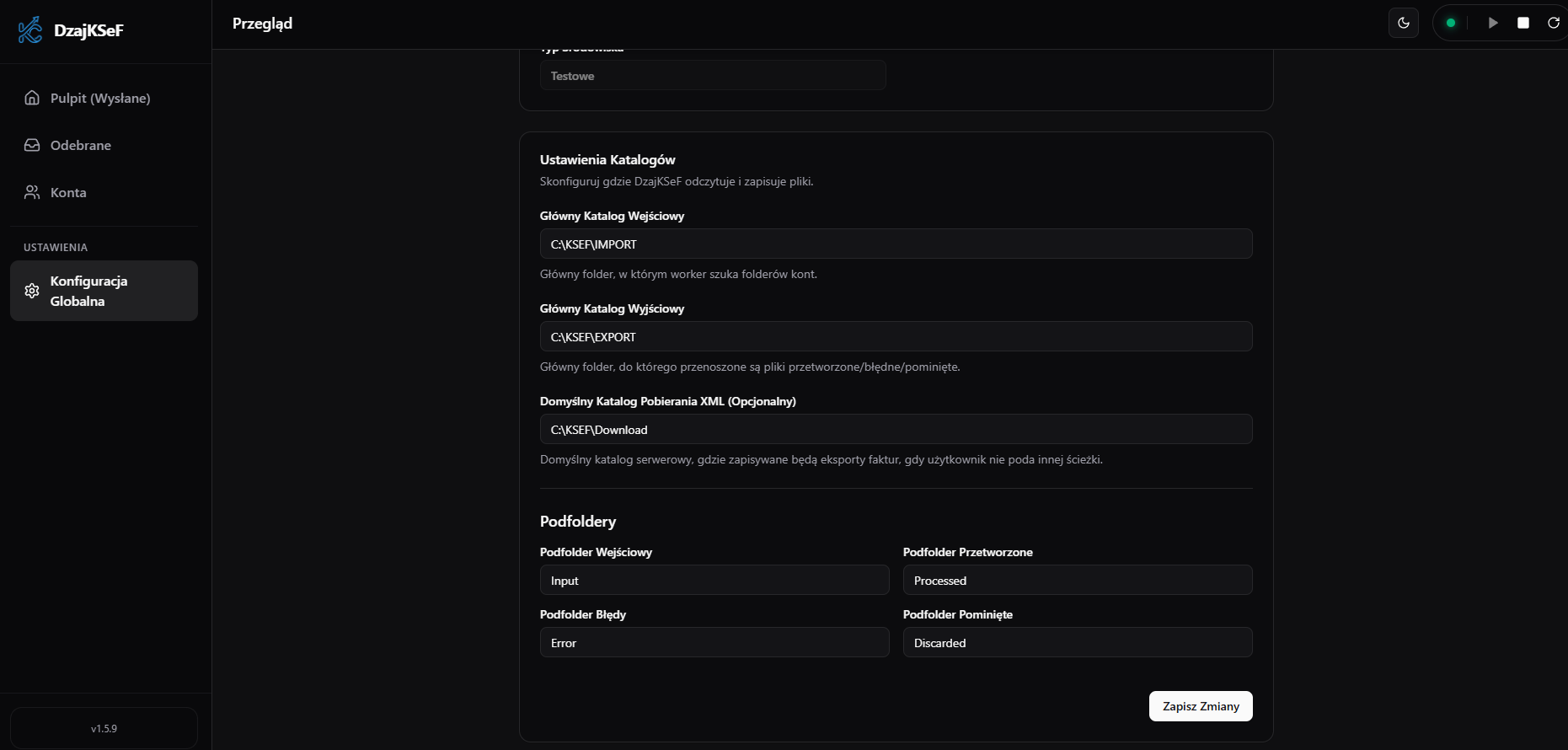Start the worker with the play icon
This screenshot has width=1568, height=750.
pyautogui.click(x=1493, y=23)
